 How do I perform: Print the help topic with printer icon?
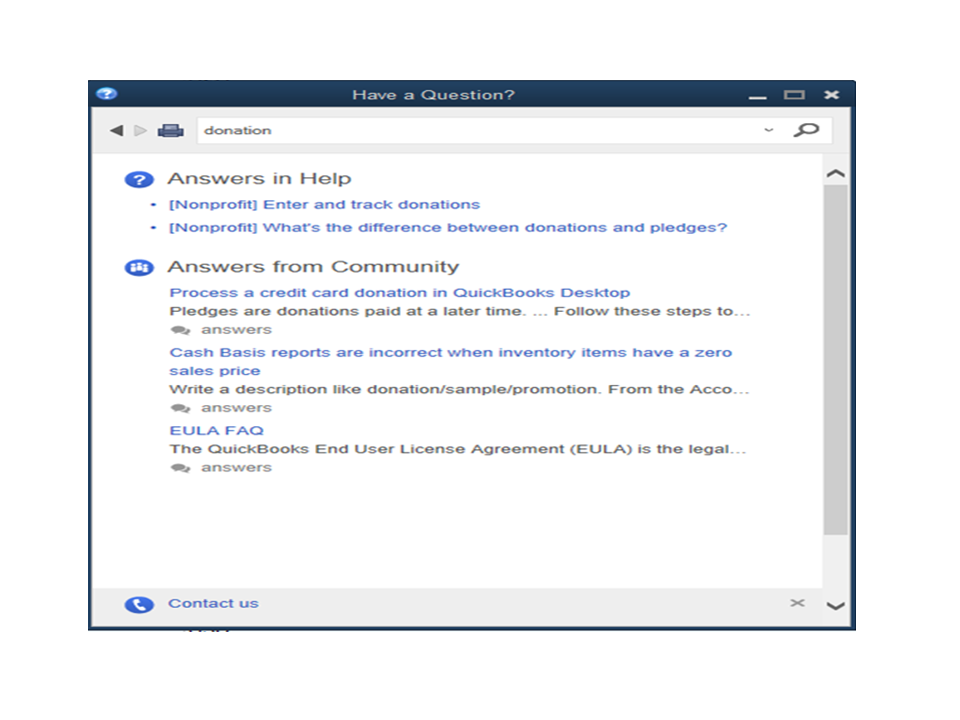click(171, 130)
